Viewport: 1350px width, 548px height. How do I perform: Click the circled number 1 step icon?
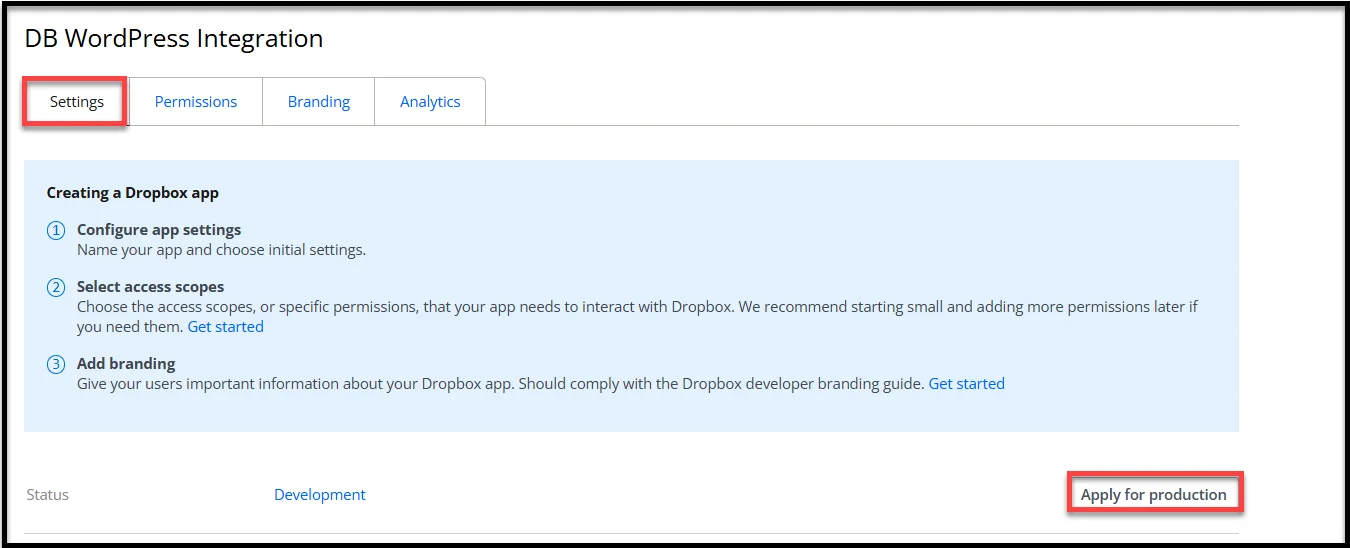point(56,231)
